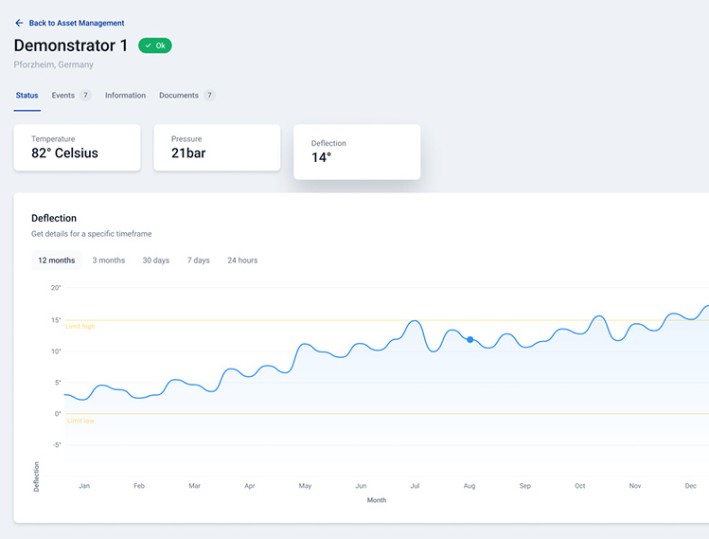Viewport: 709px width, 539px height.
Task: Pick the 7 days timeframe
Action: pos(198,260)
